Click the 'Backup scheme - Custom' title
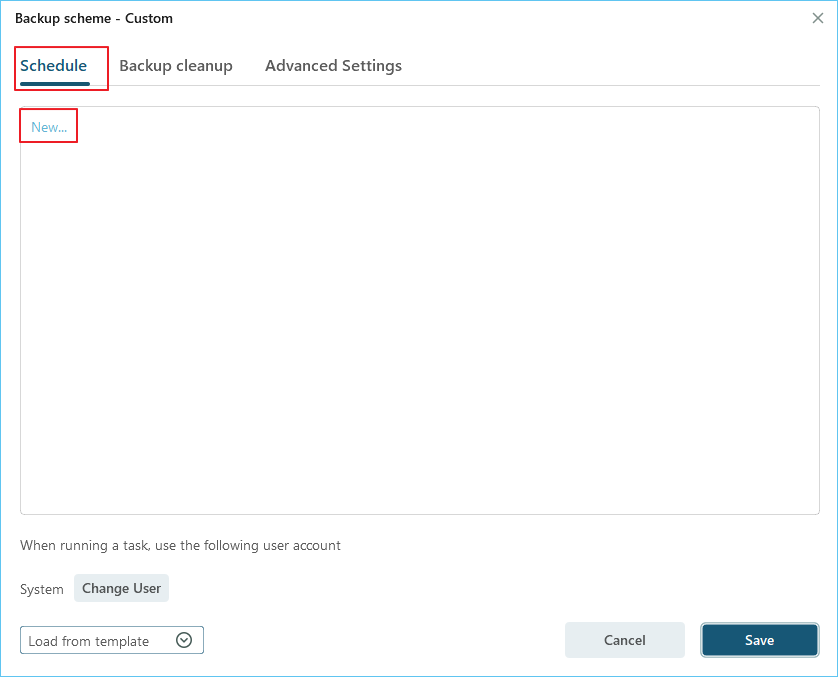838x677 pixels. pos(94,18)
